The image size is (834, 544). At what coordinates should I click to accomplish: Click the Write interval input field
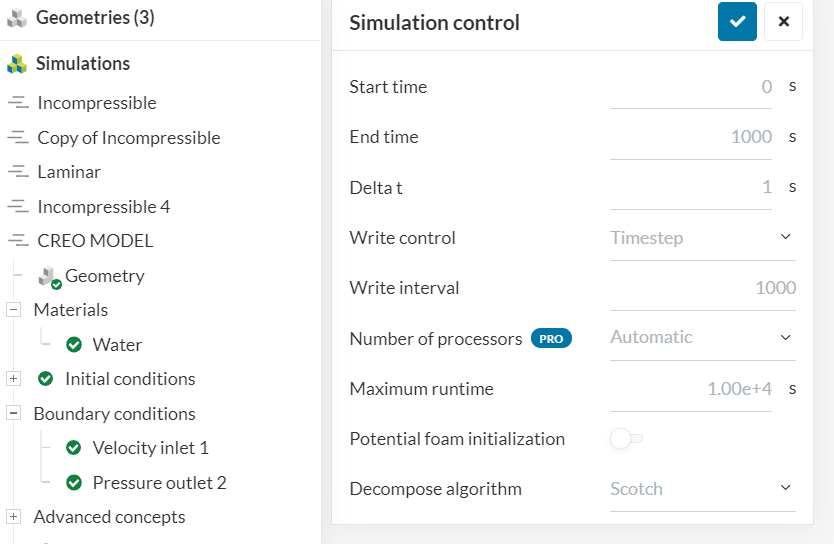pyautogui.click(x=702, y=288)
